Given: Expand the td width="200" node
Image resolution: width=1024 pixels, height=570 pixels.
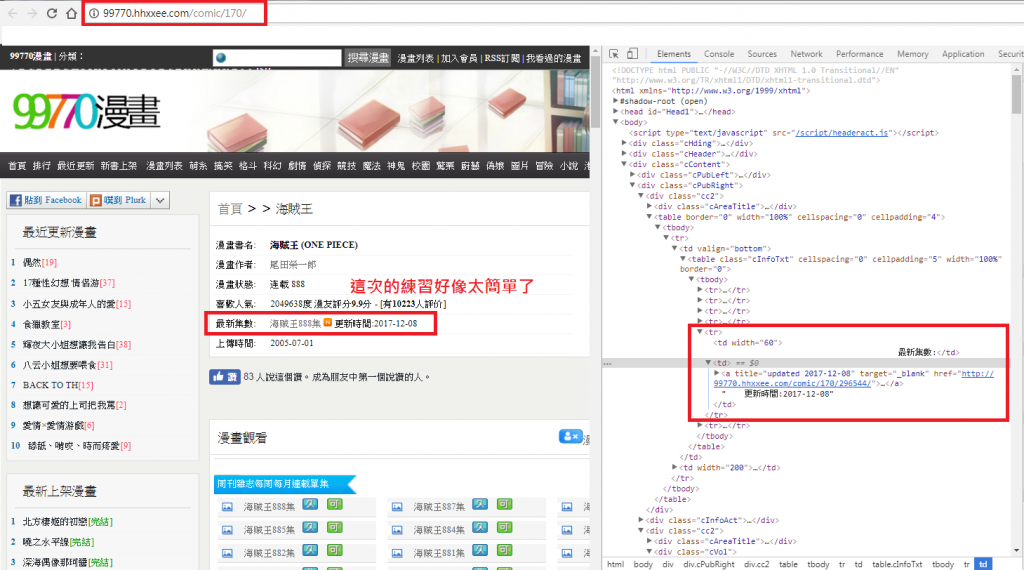Looking at the screenshot, I should coord(675,467).
